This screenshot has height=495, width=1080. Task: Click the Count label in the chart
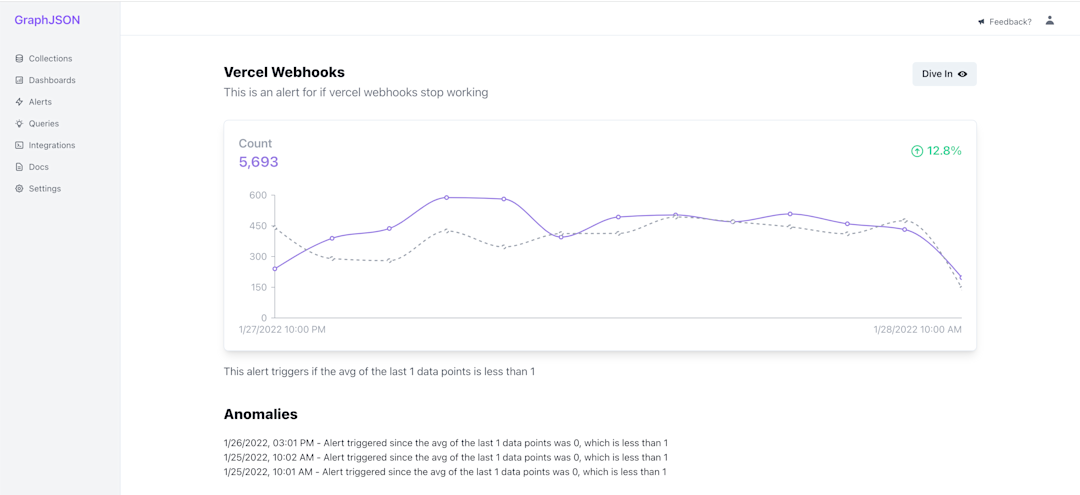coord(256,143)
